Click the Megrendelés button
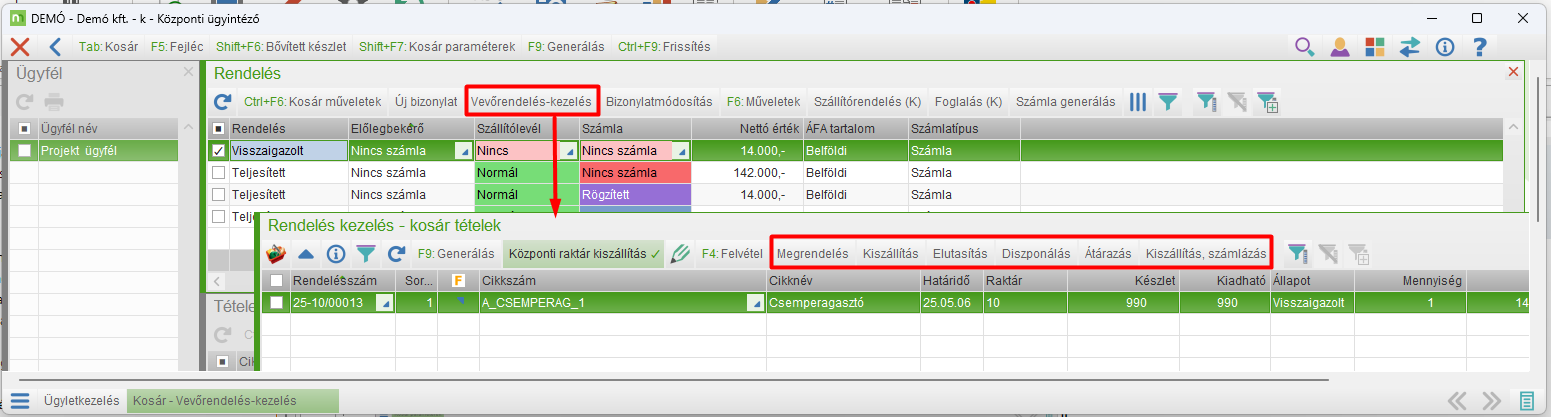 coord(813,254)
